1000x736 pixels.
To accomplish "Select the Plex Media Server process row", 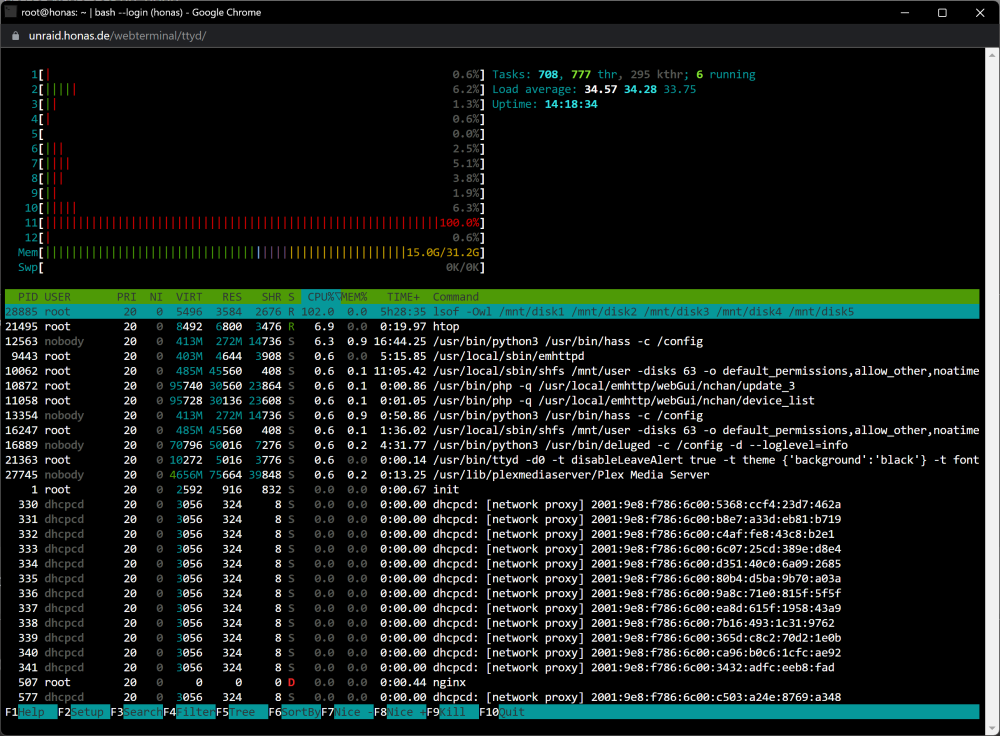I will pyautogui.click(x=492, y=475).
